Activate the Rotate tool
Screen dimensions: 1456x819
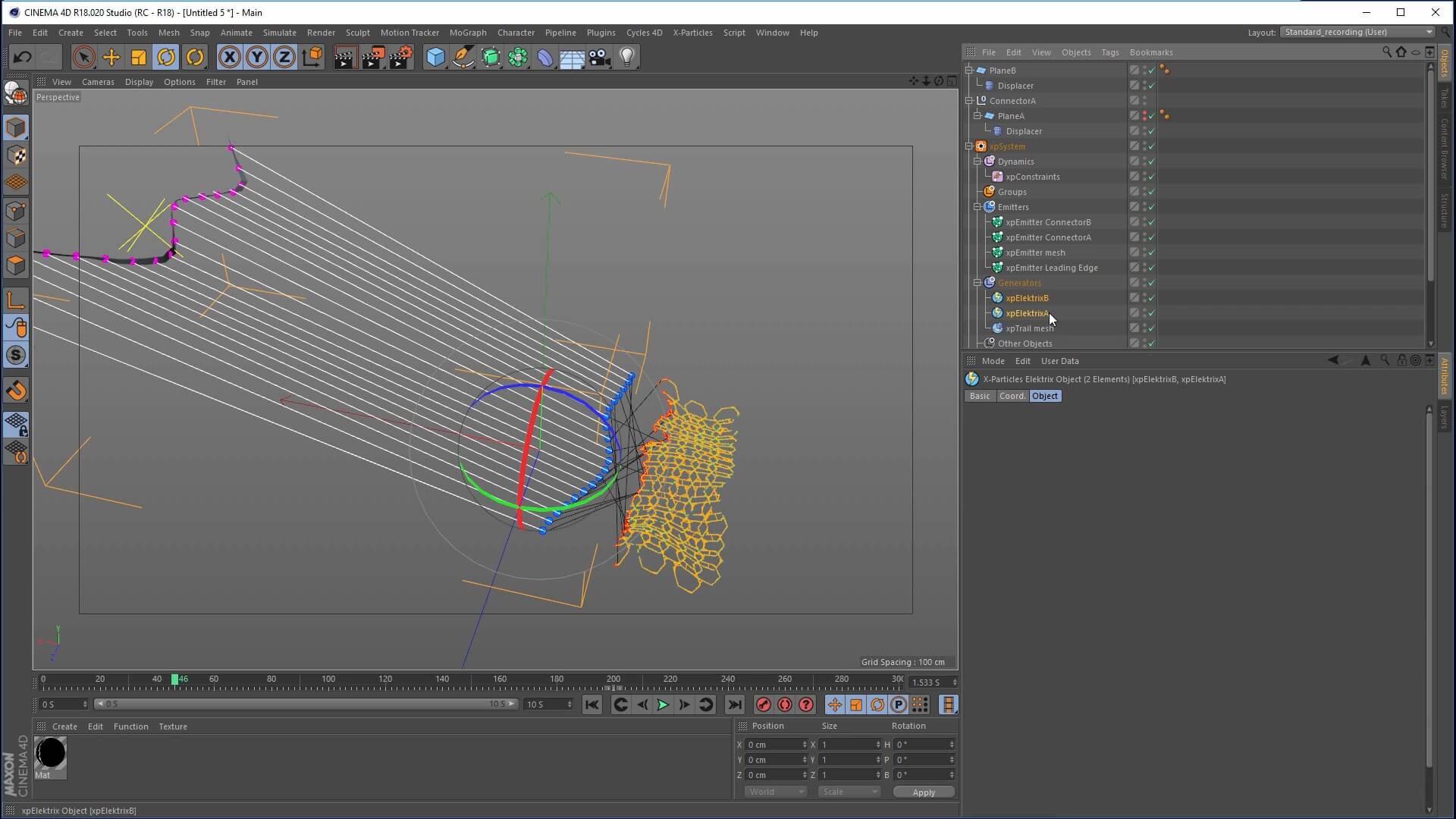tap(166, 57)
